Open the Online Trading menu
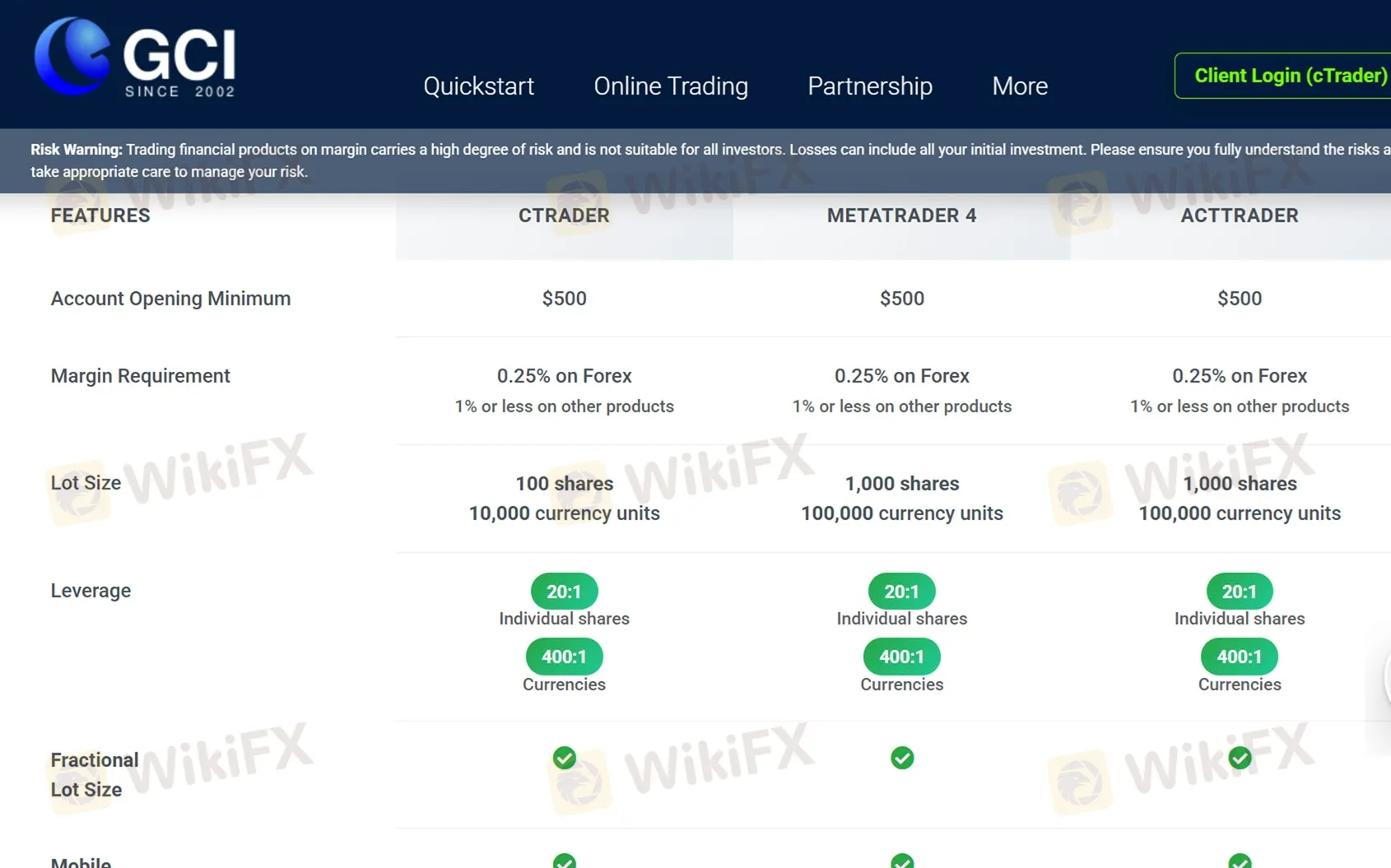This screenshot has height=868, width=1391. (x=671, y=86)
